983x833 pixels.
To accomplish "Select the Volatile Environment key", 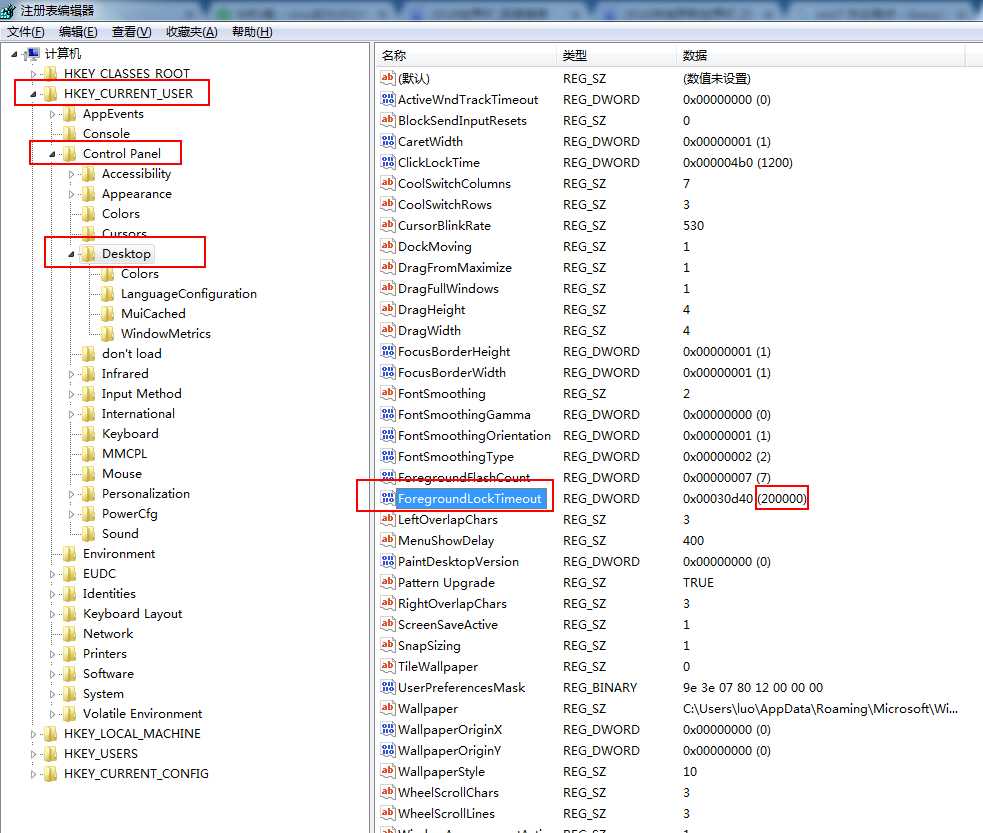I will tap(142, 714).
